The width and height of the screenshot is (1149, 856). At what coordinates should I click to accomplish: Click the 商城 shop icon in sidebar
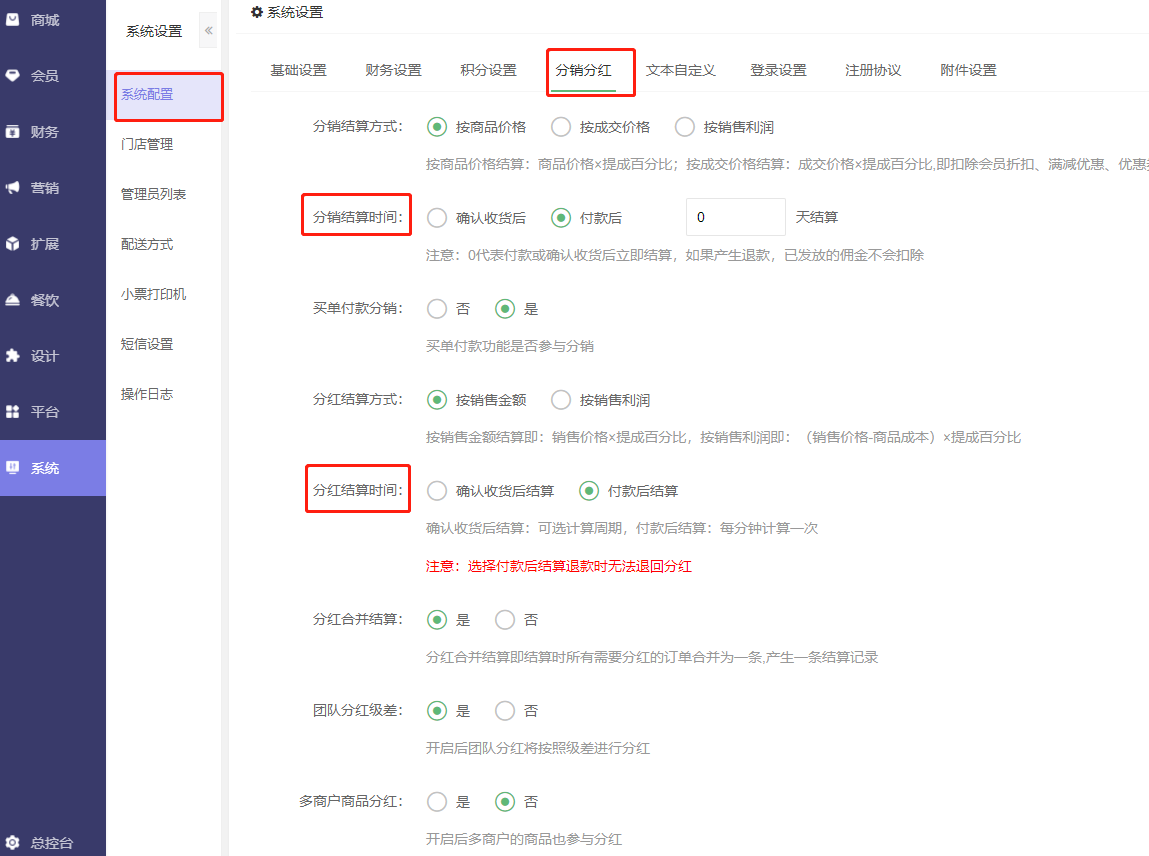click(14, 19)
